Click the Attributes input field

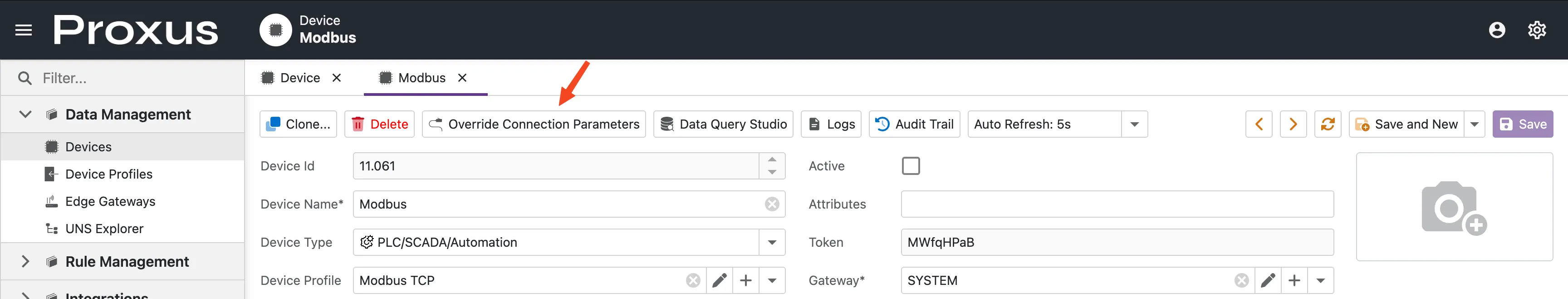tap(1117, 204)
